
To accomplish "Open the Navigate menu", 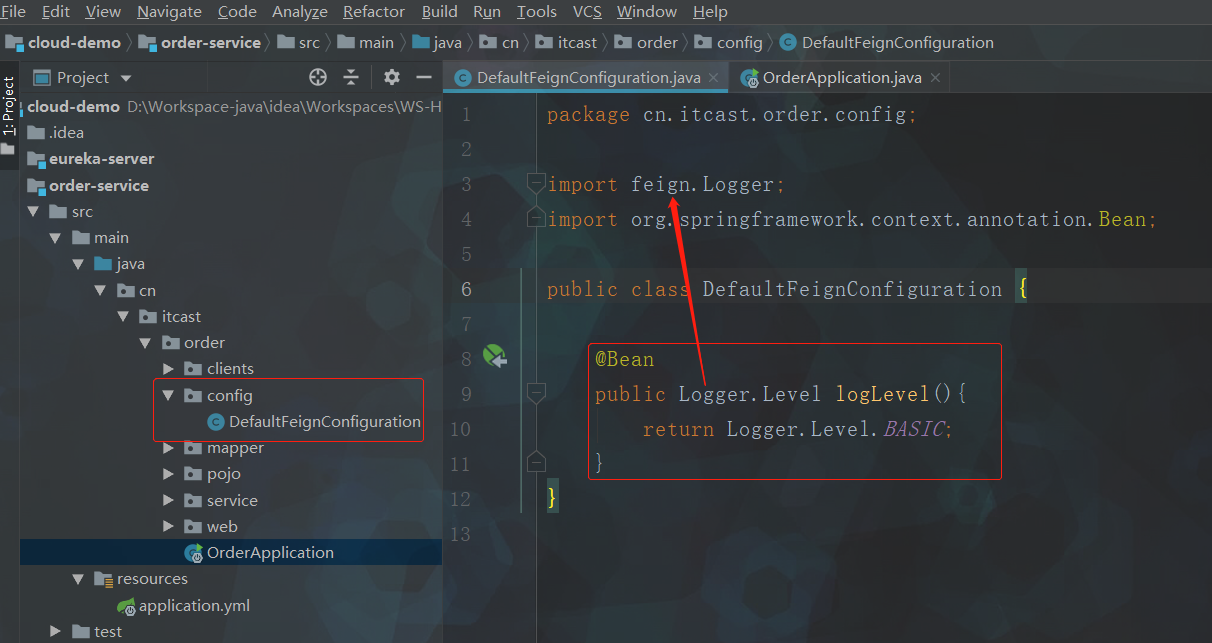I will coord(169,12).
